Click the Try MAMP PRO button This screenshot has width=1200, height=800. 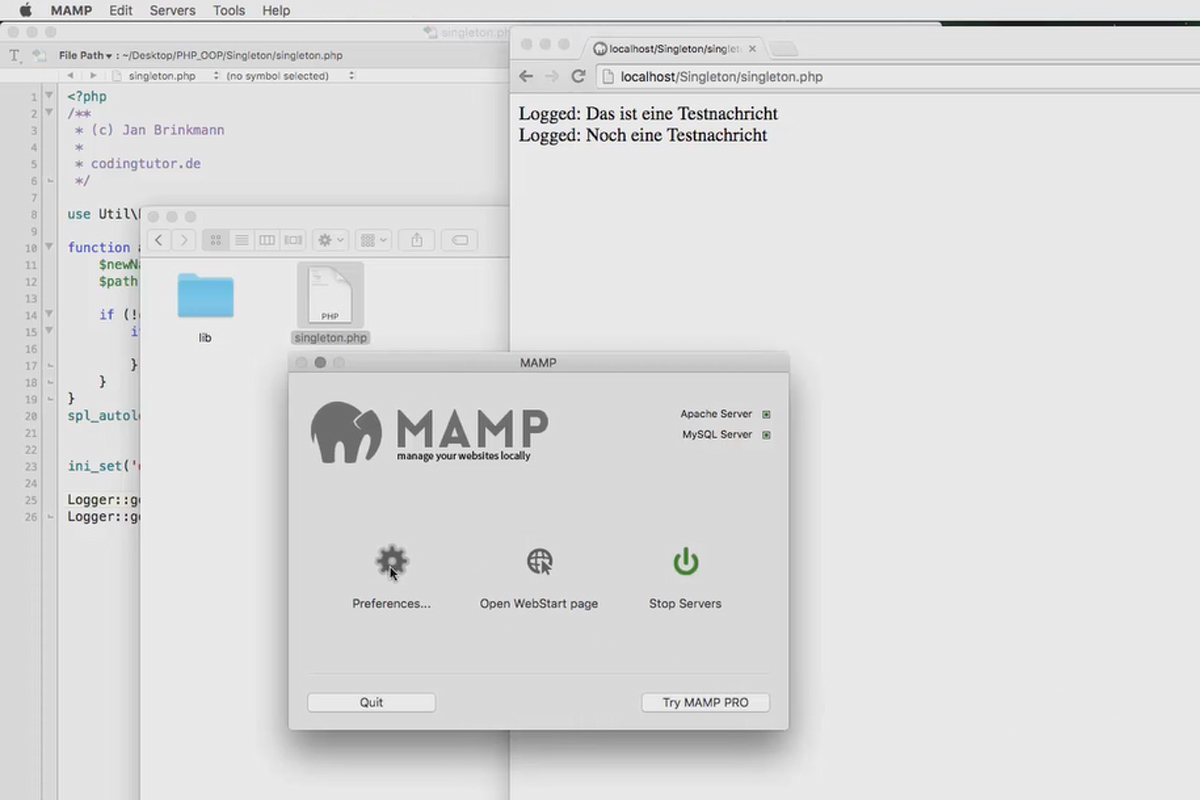coord(705,702)
